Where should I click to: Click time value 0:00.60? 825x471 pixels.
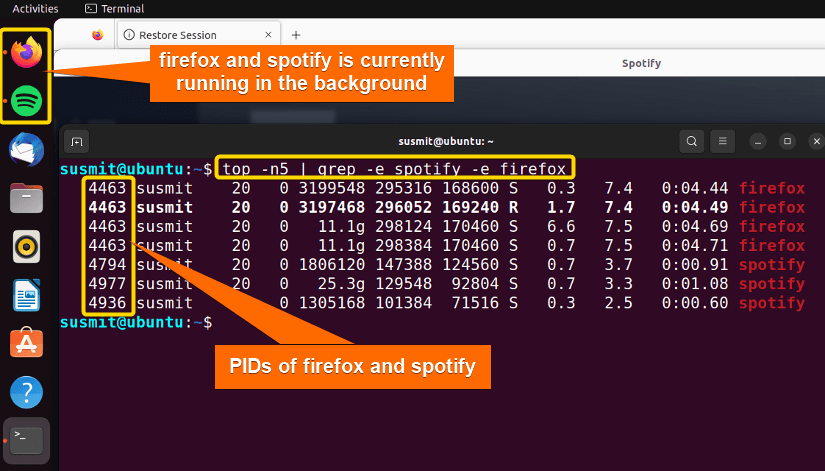(x=695, y=303)
